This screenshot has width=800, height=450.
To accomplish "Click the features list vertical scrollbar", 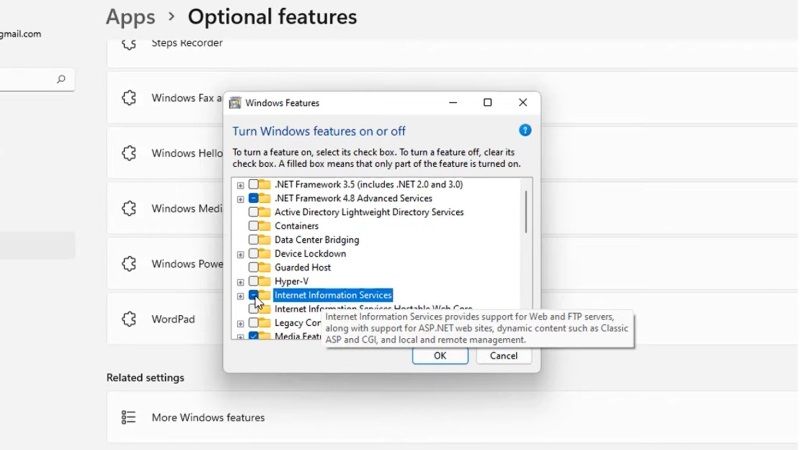I will [526, 212].
